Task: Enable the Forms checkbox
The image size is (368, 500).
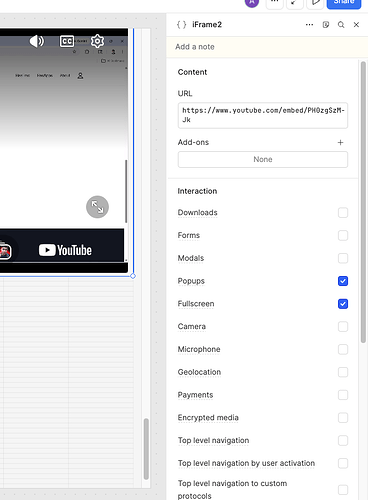Action: 343,235
